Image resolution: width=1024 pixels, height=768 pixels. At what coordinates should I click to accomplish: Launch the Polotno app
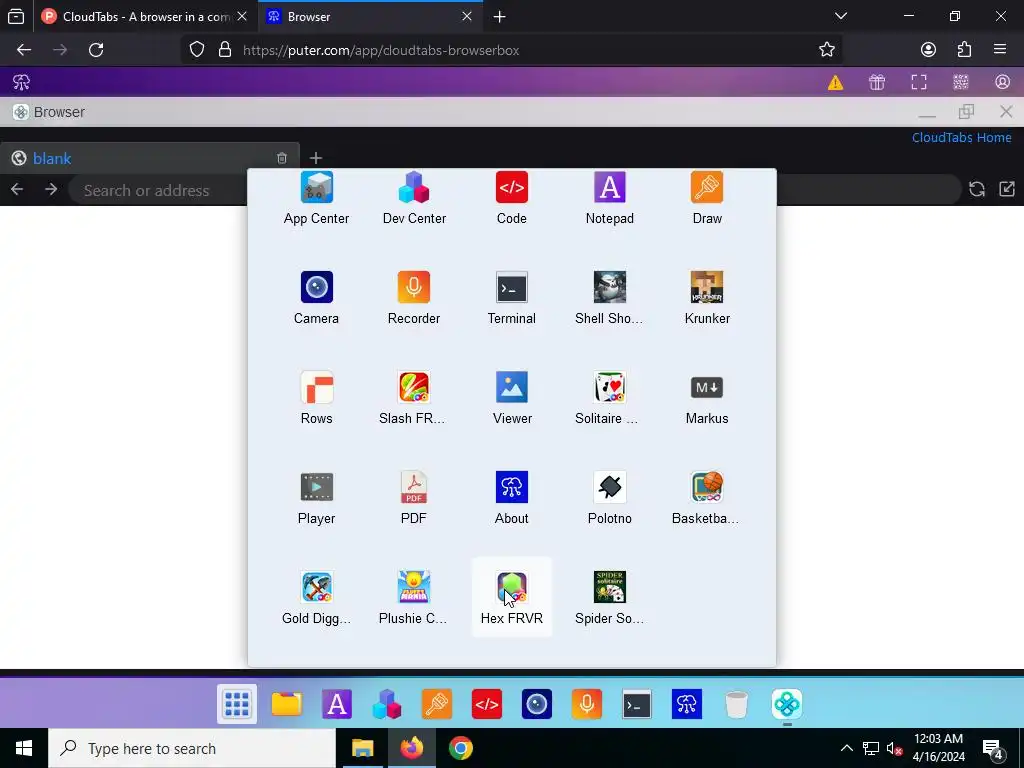609,498
